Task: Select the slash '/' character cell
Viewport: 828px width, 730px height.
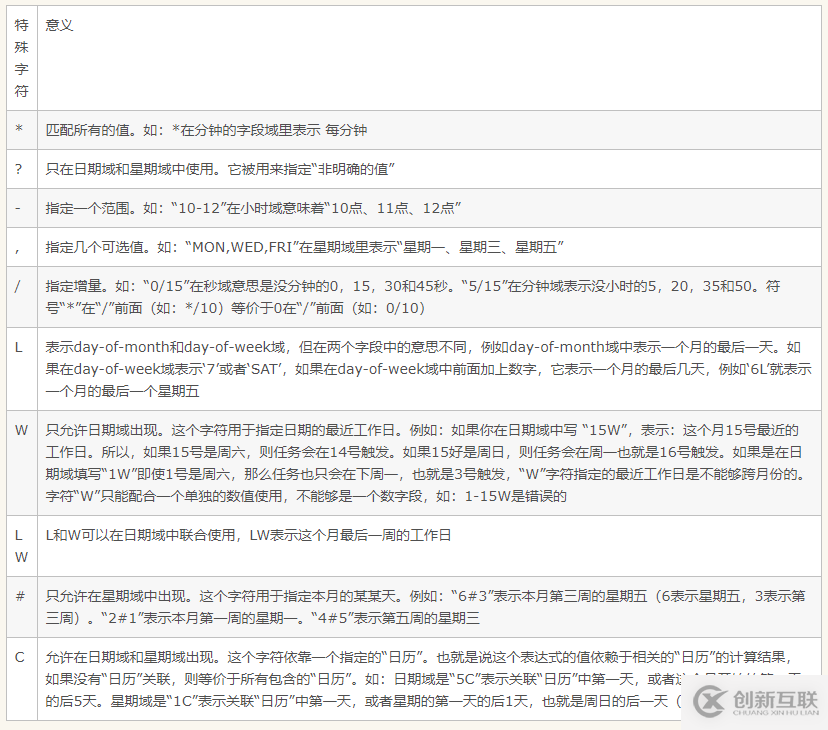Action: click(22, 297)
